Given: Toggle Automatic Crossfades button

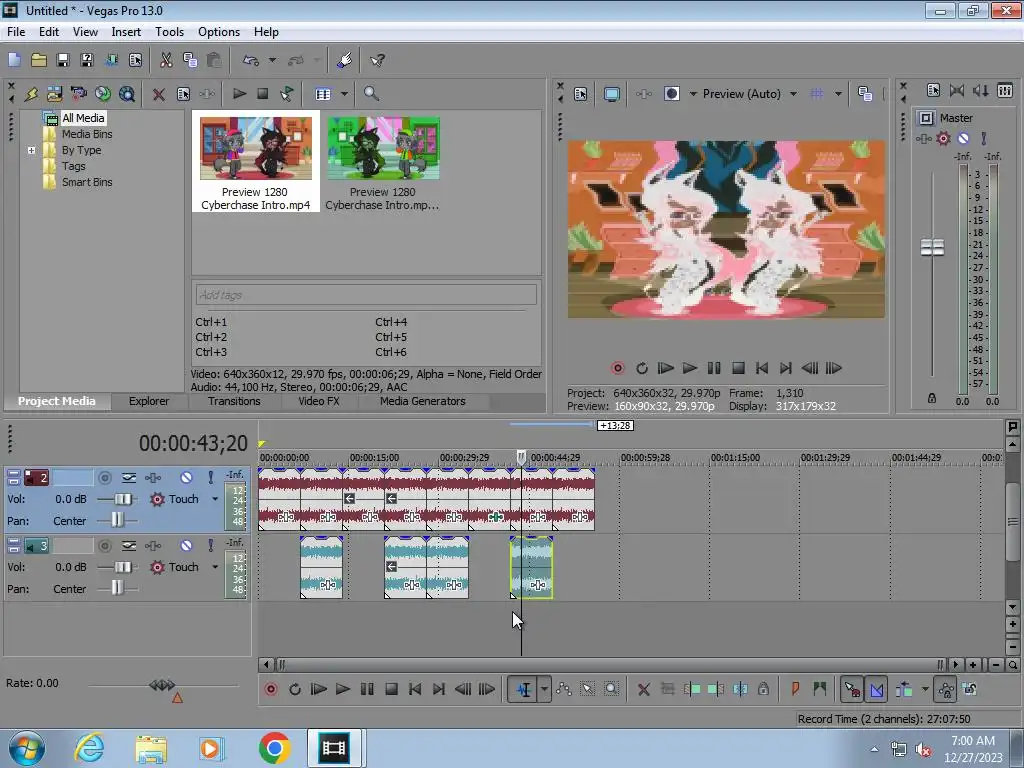Looking at the screenshot, I should click(876, 689).
